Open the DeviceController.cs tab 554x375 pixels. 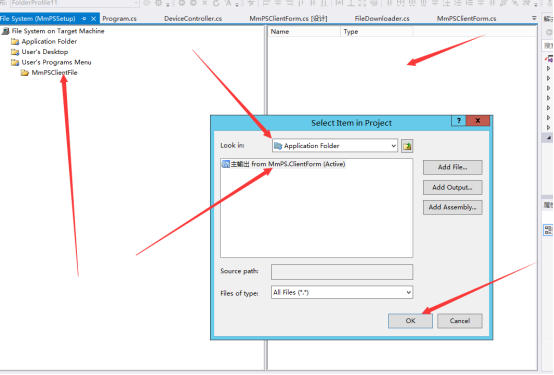point(193,18)
